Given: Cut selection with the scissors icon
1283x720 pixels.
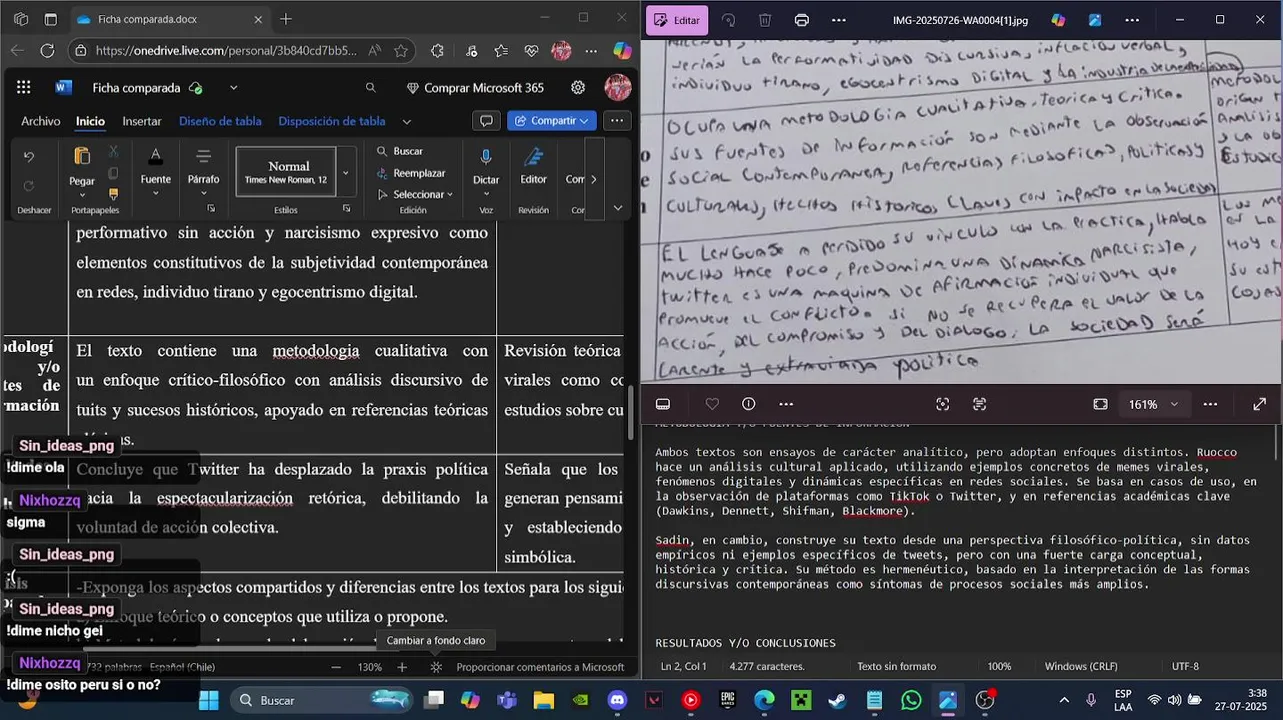Looking at the screenshot, I should (113, 151).
